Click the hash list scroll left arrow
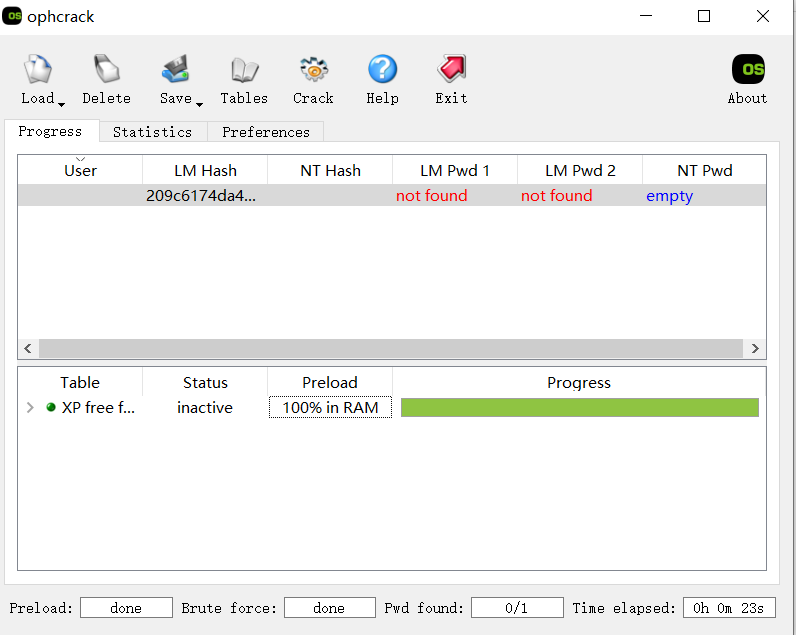Image resolution: width=796 pixels, height=635 pixels. (28, 348)
